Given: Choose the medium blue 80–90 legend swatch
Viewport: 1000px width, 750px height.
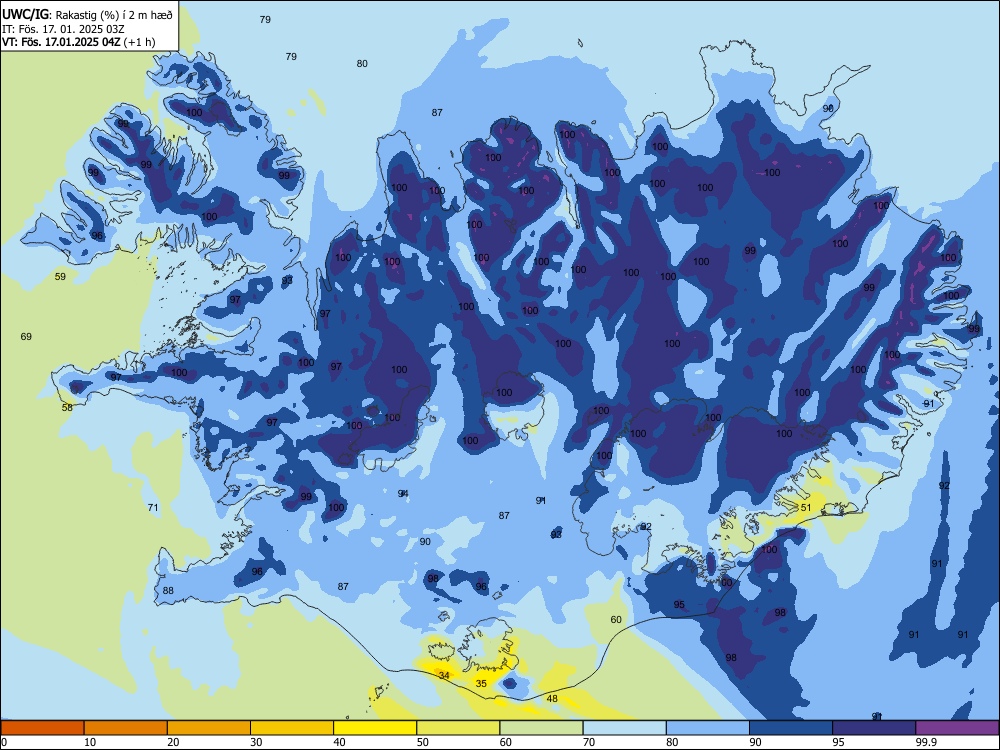Looking at the screenshot, I should (x=708, y=728).
